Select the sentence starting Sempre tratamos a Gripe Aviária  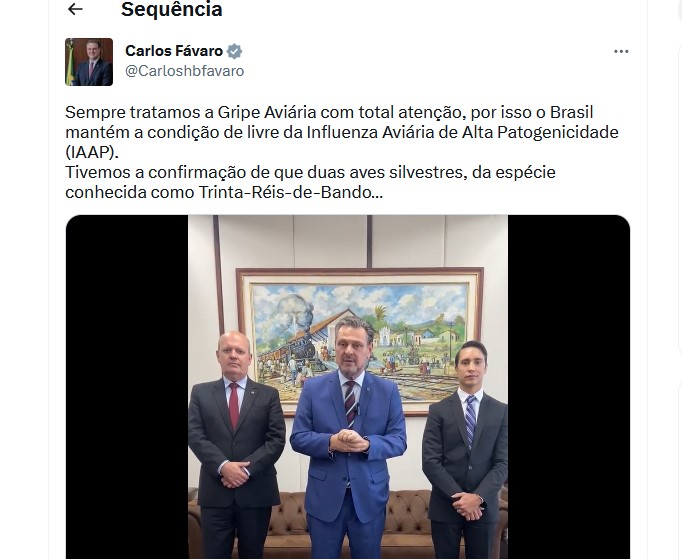[x=342, y=132]
